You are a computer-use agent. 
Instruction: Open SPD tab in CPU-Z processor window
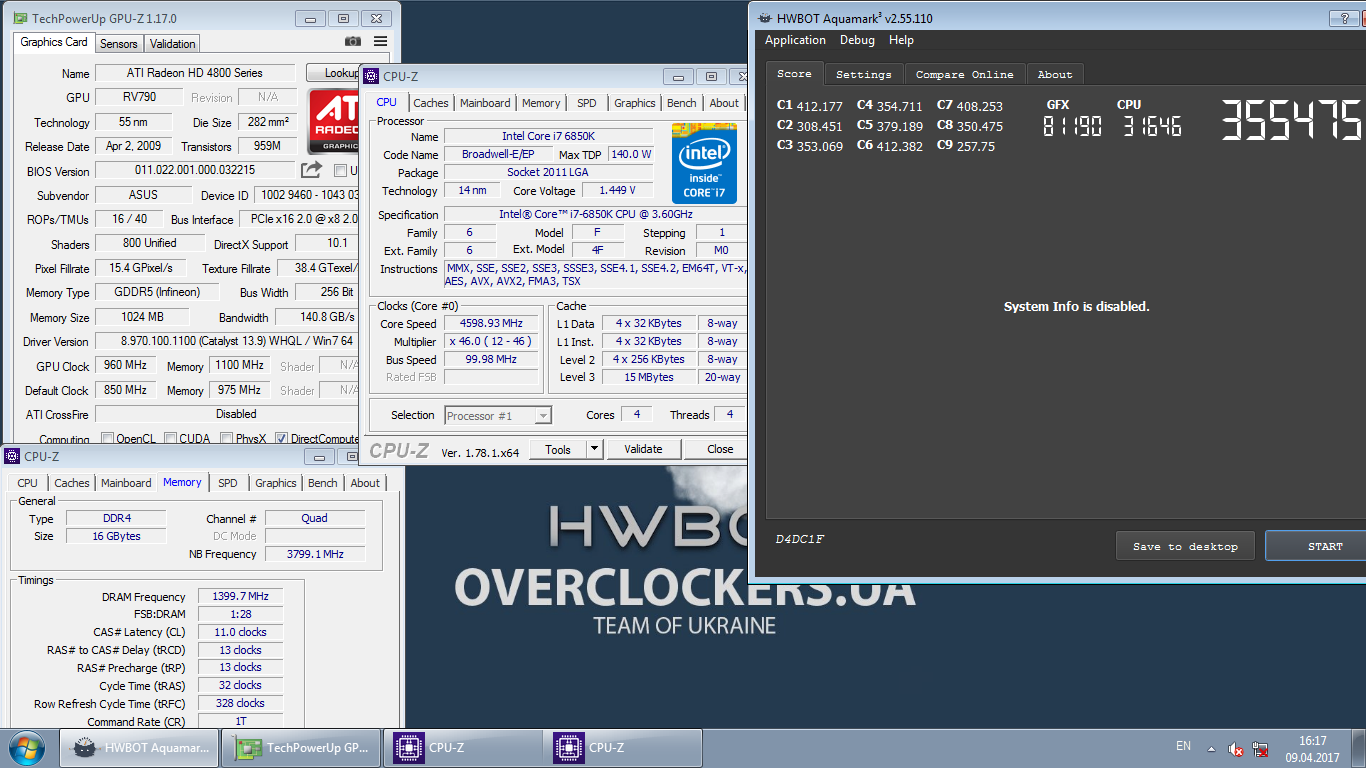(x=587, y=103)
